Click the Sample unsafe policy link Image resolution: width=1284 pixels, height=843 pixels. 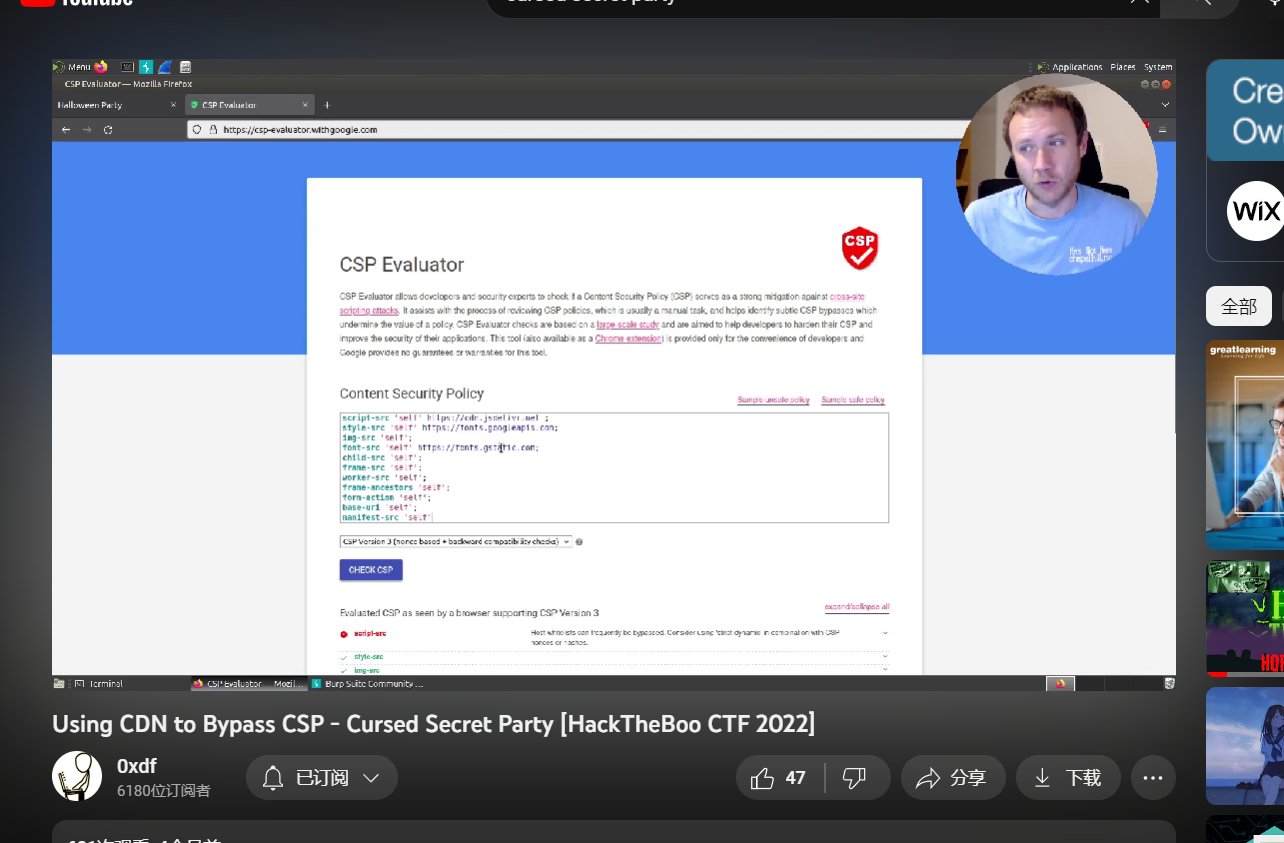(x=774, y=400)
